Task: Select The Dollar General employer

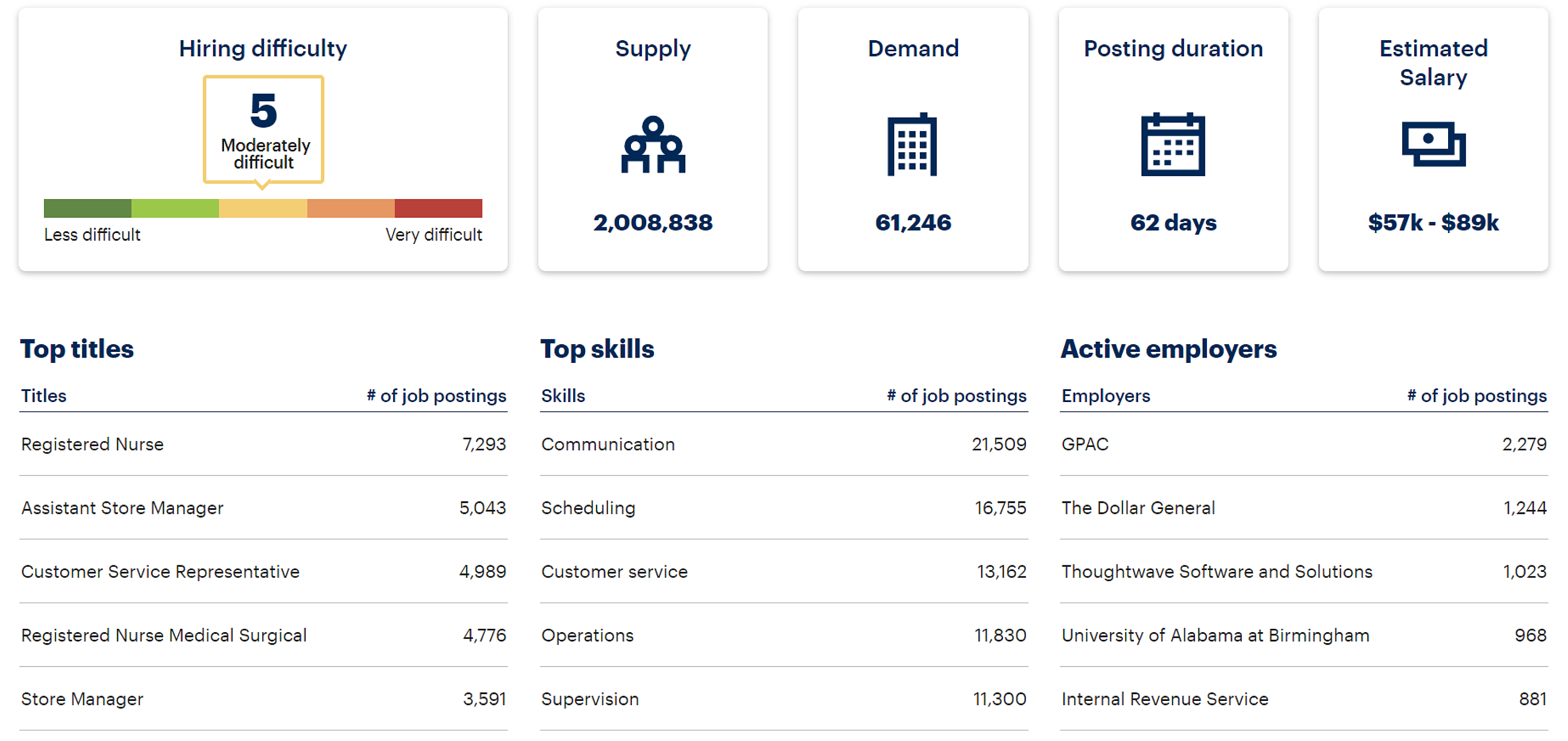Action: click(x=1137, y=508)
